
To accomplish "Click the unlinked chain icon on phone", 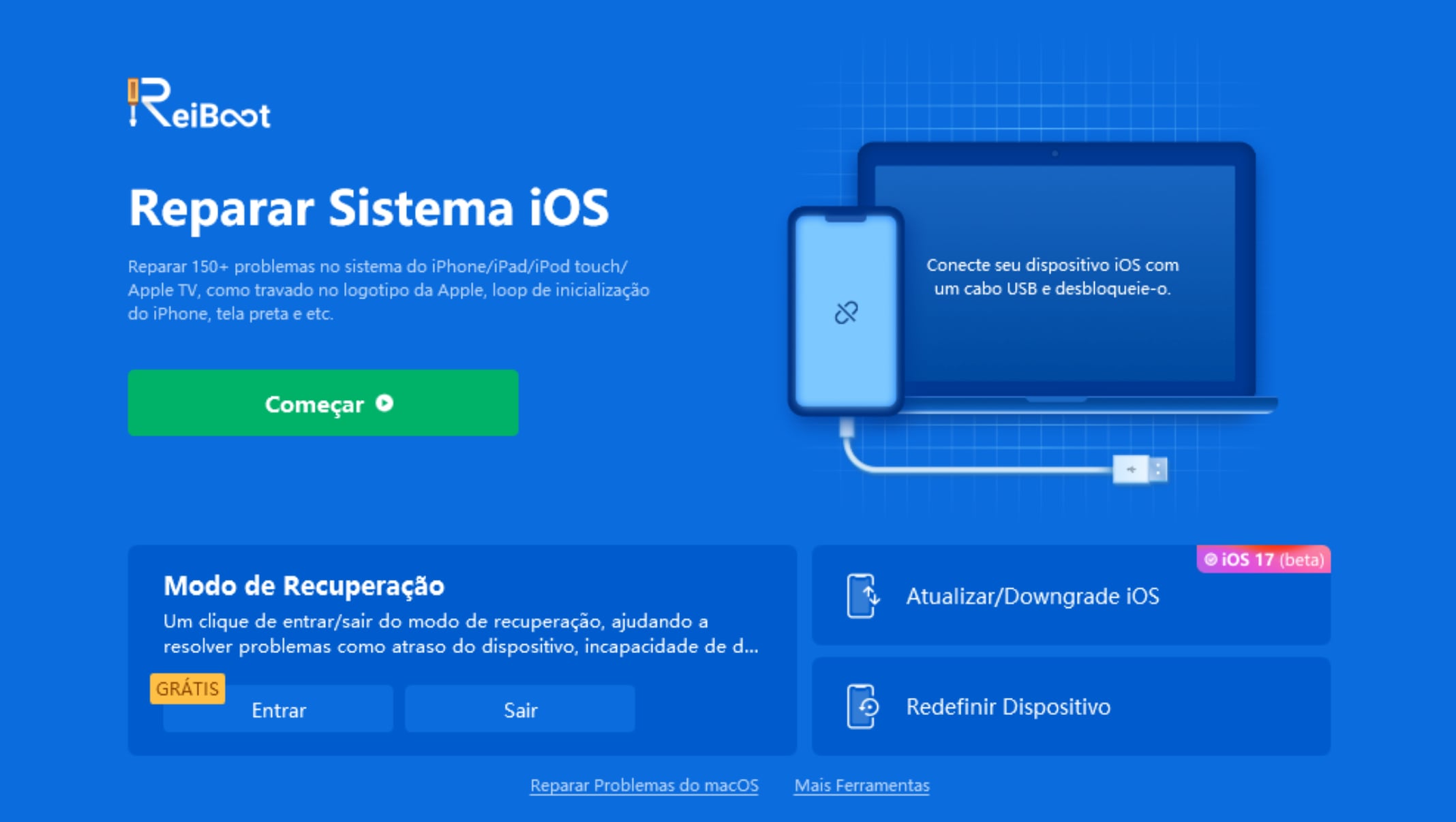I will click(846, 313).
